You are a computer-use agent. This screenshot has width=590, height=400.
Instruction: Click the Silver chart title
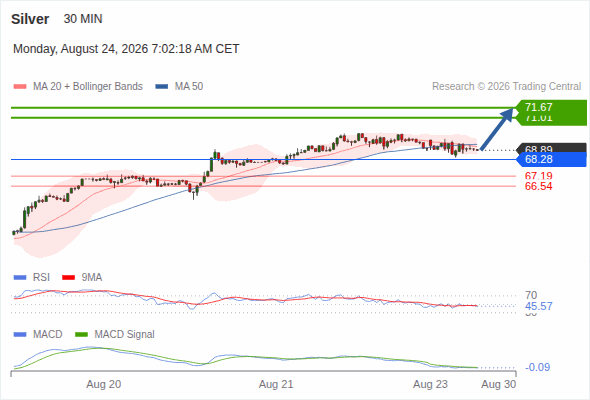30,19
